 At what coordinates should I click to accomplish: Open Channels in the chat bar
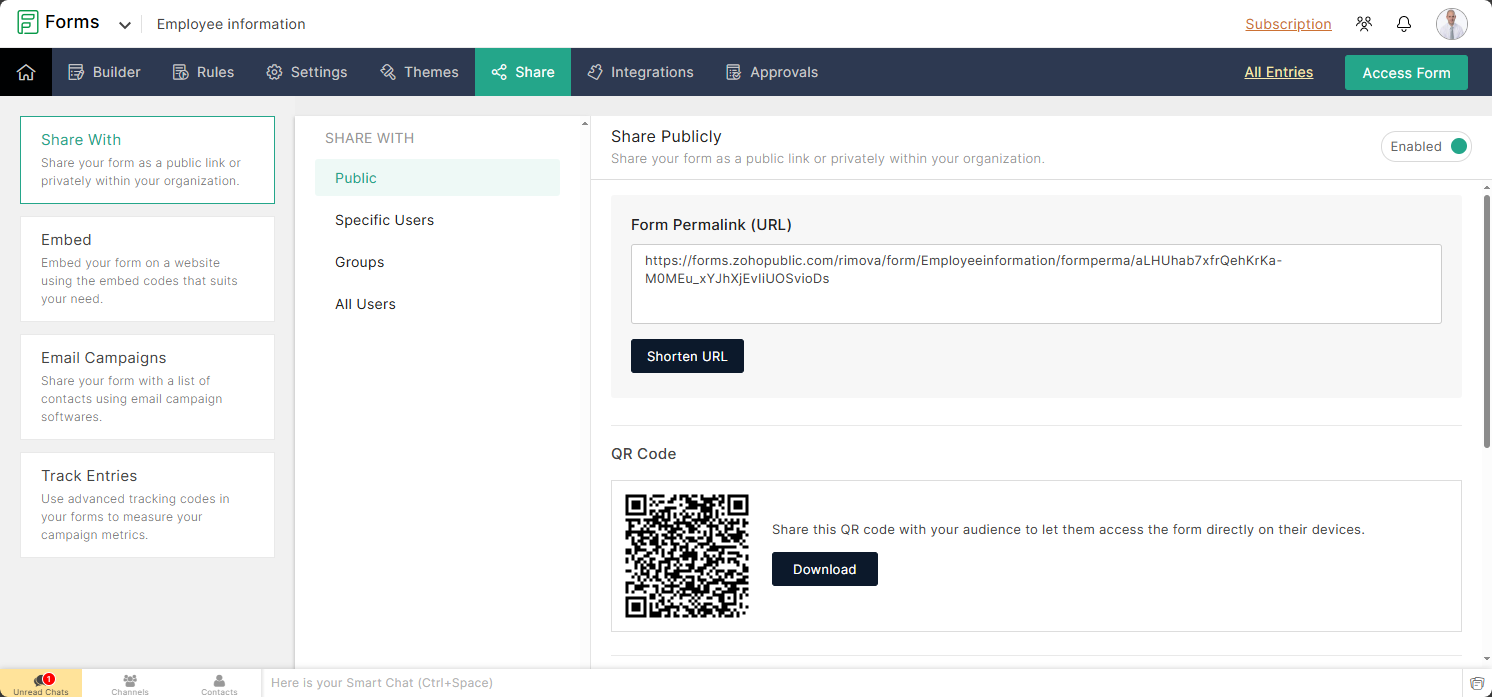(130, 684)
